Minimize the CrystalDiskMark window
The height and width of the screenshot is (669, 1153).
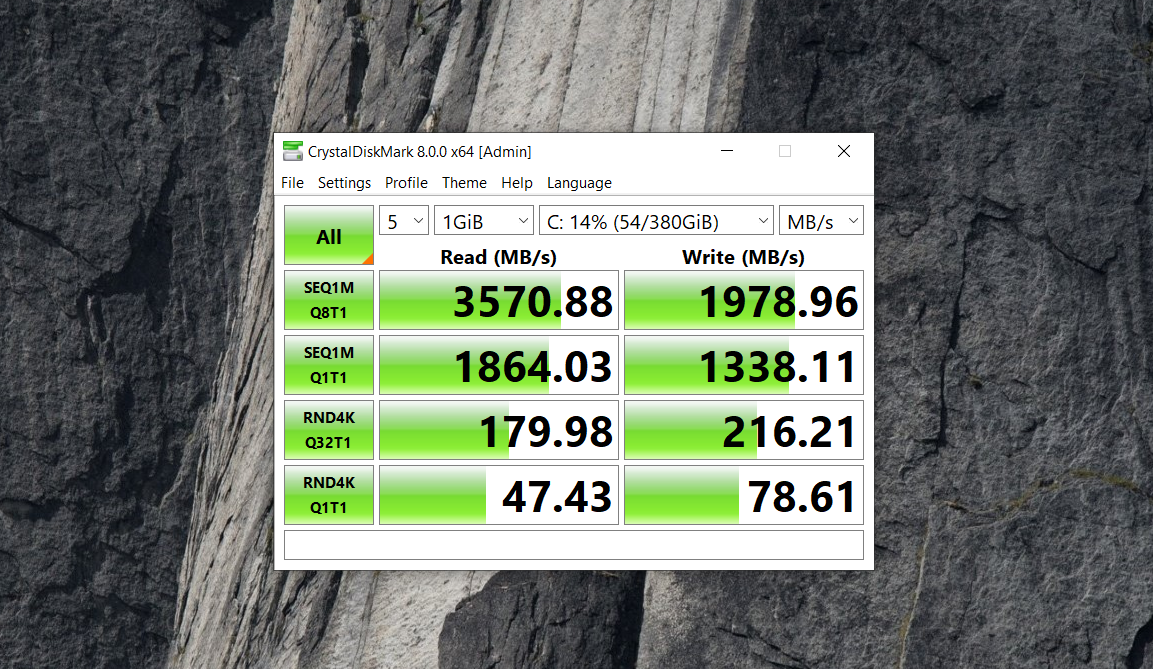click(x=727, y=151)
